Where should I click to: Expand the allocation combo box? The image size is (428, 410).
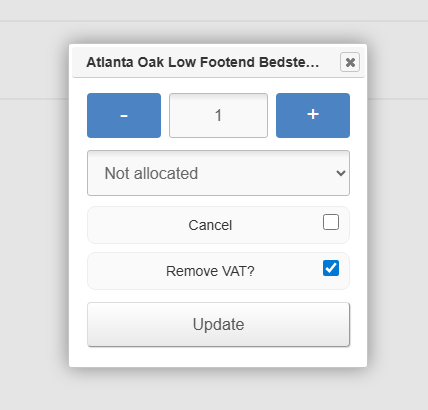[x=218, y=173]
